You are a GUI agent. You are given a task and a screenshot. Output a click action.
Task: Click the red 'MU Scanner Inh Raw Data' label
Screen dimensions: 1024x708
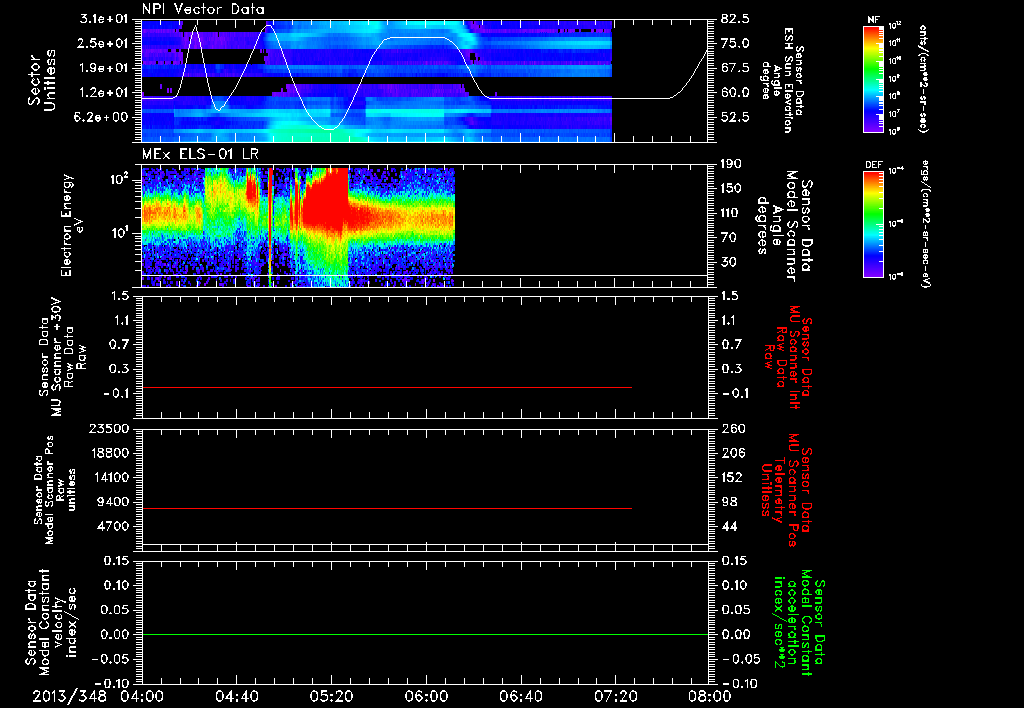pos(786,357)
